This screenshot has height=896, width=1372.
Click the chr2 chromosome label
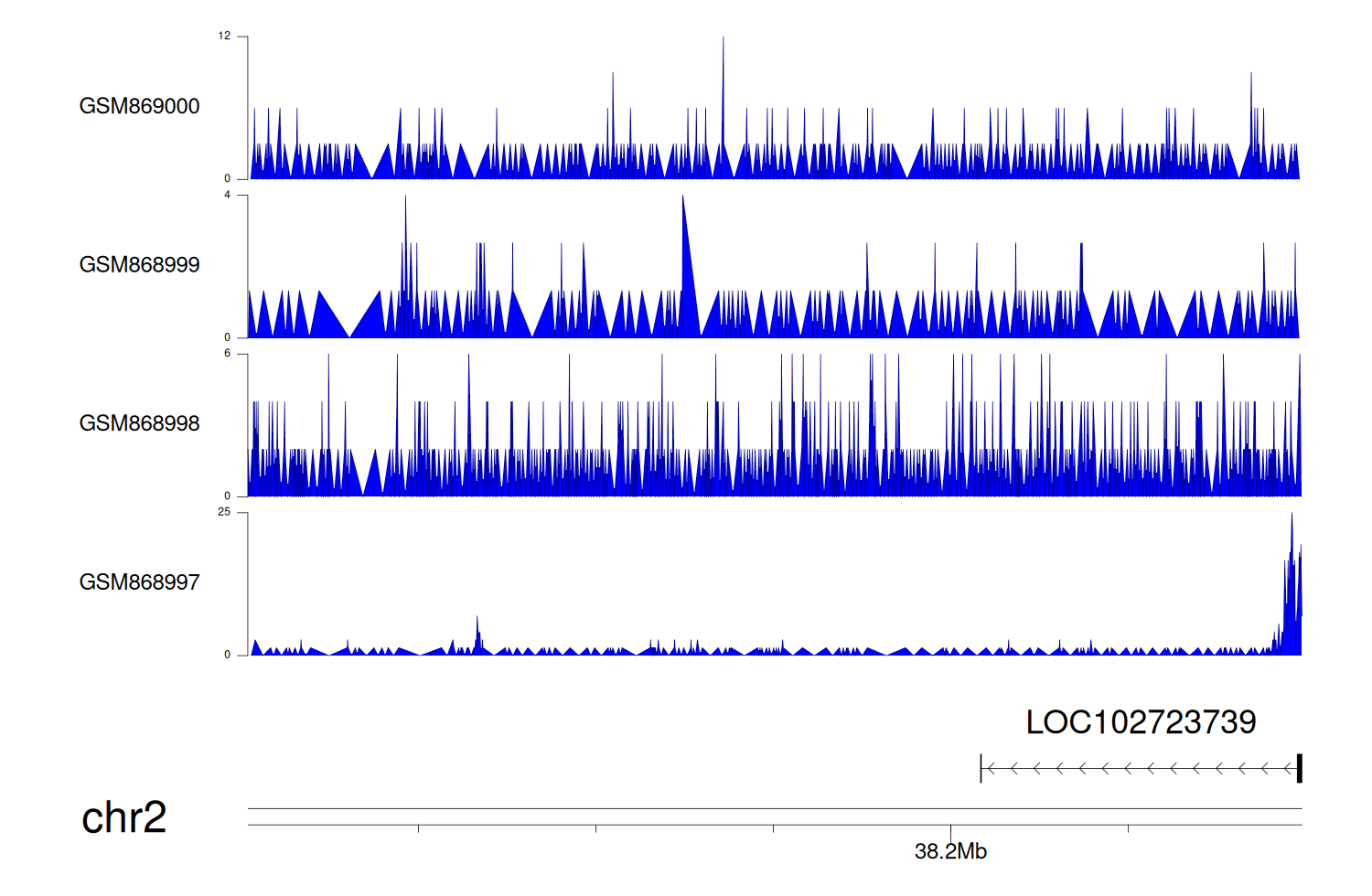pyautogui.click(x=123, y=817)
